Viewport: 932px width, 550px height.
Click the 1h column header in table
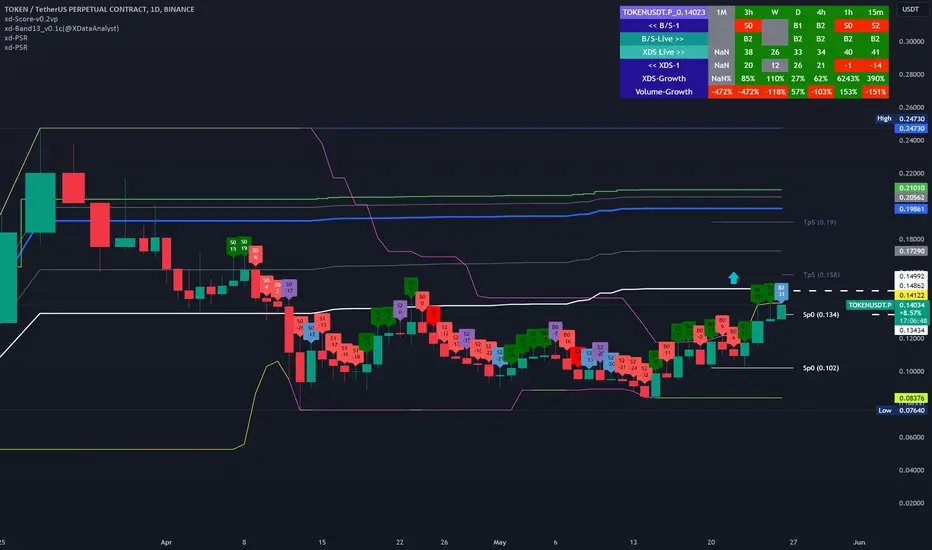[x=848, y=12]
